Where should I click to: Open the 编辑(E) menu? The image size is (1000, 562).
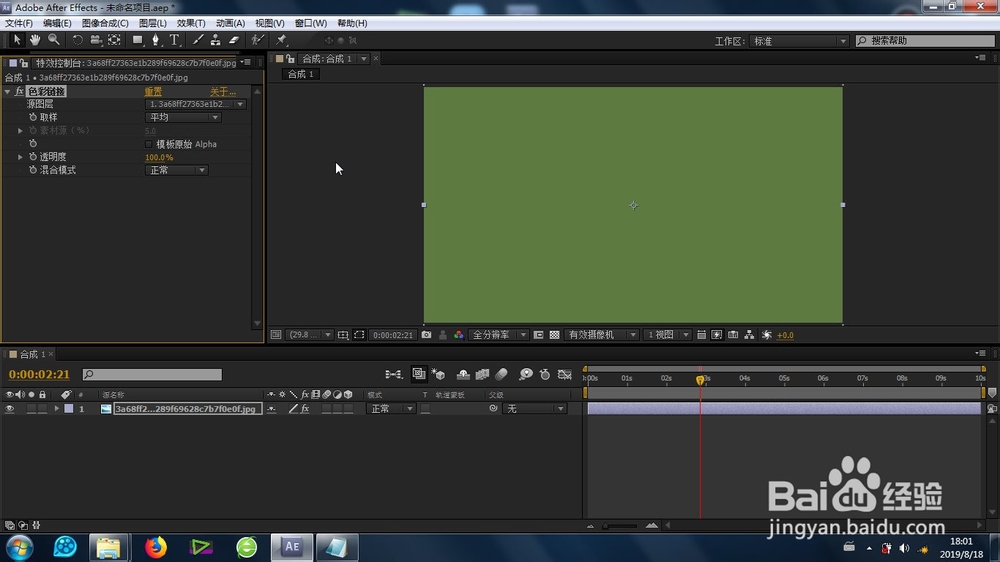click(x=57, y=23)
